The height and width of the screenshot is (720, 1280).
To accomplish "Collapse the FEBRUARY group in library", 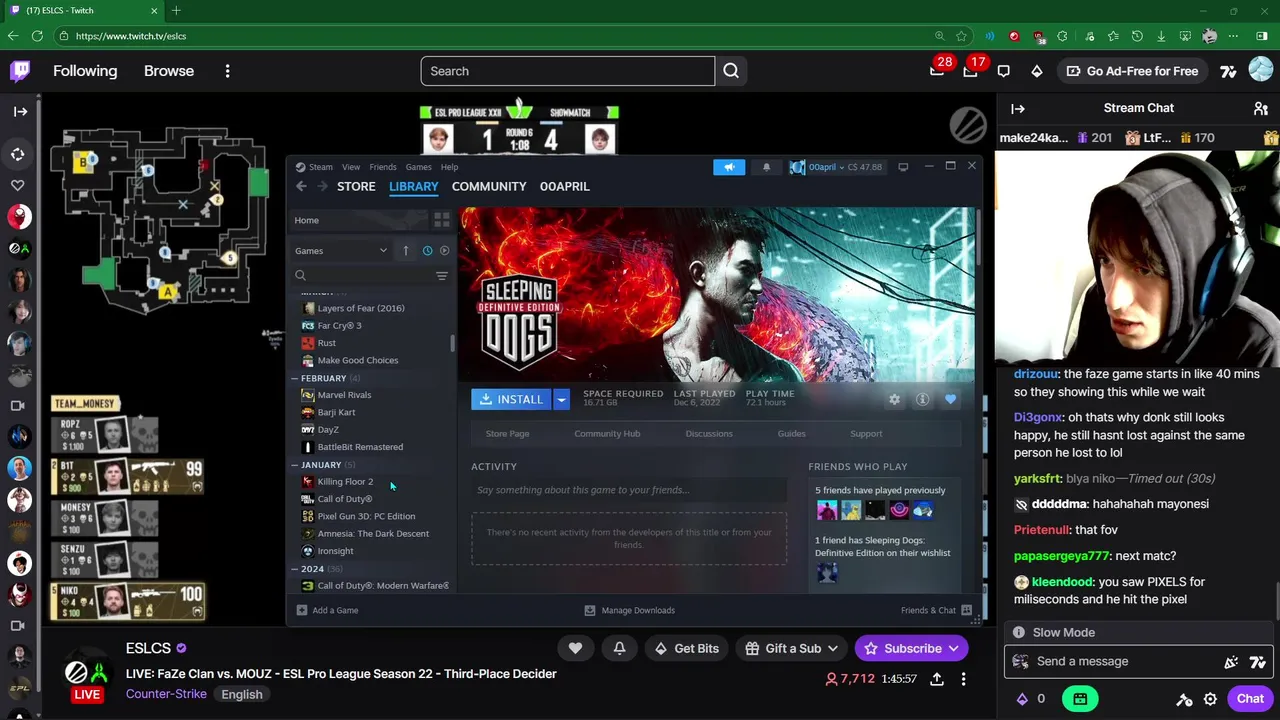I will (x=295, y=378).
